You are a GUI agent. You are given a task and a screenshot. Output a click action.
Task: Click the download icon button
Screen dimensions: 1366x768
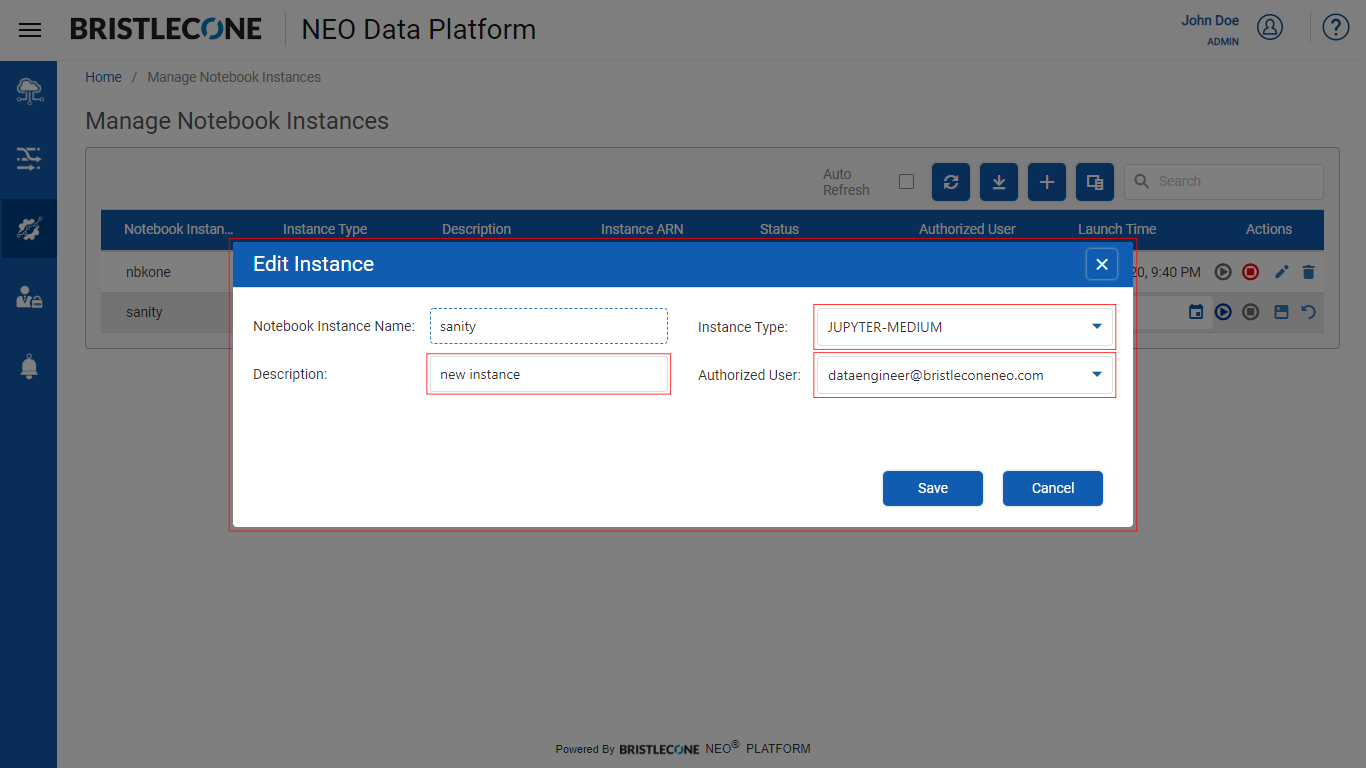(999, 182)
